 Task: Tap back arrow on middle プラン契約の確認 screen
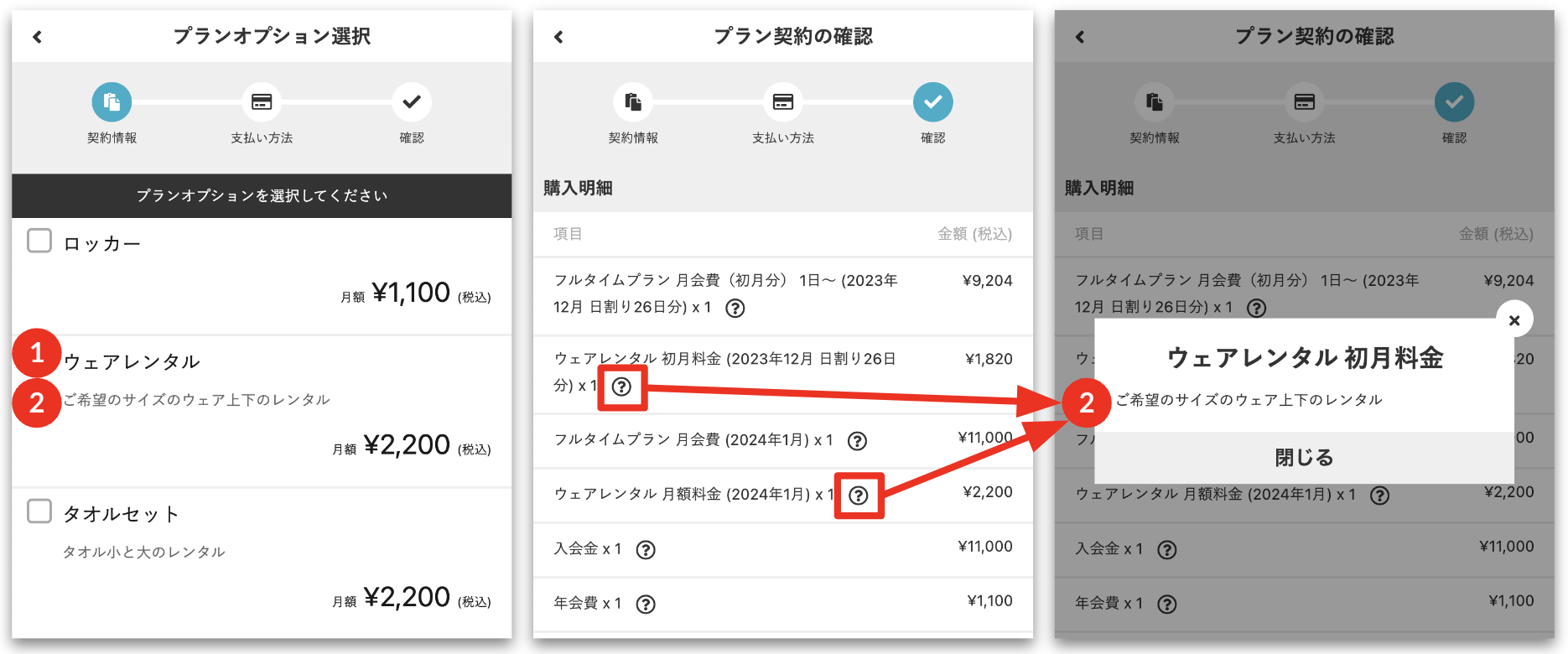click(559, 37)
